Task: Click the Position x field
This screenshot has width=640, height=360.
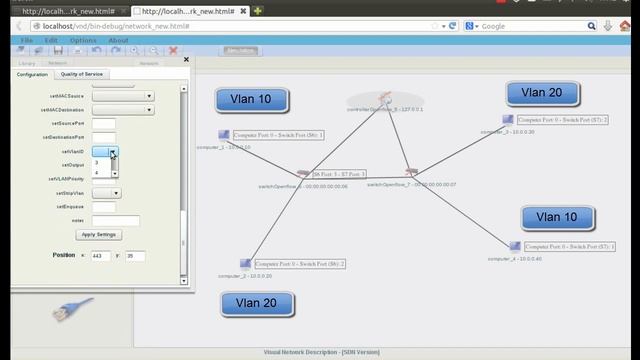Action: (100, 256)
